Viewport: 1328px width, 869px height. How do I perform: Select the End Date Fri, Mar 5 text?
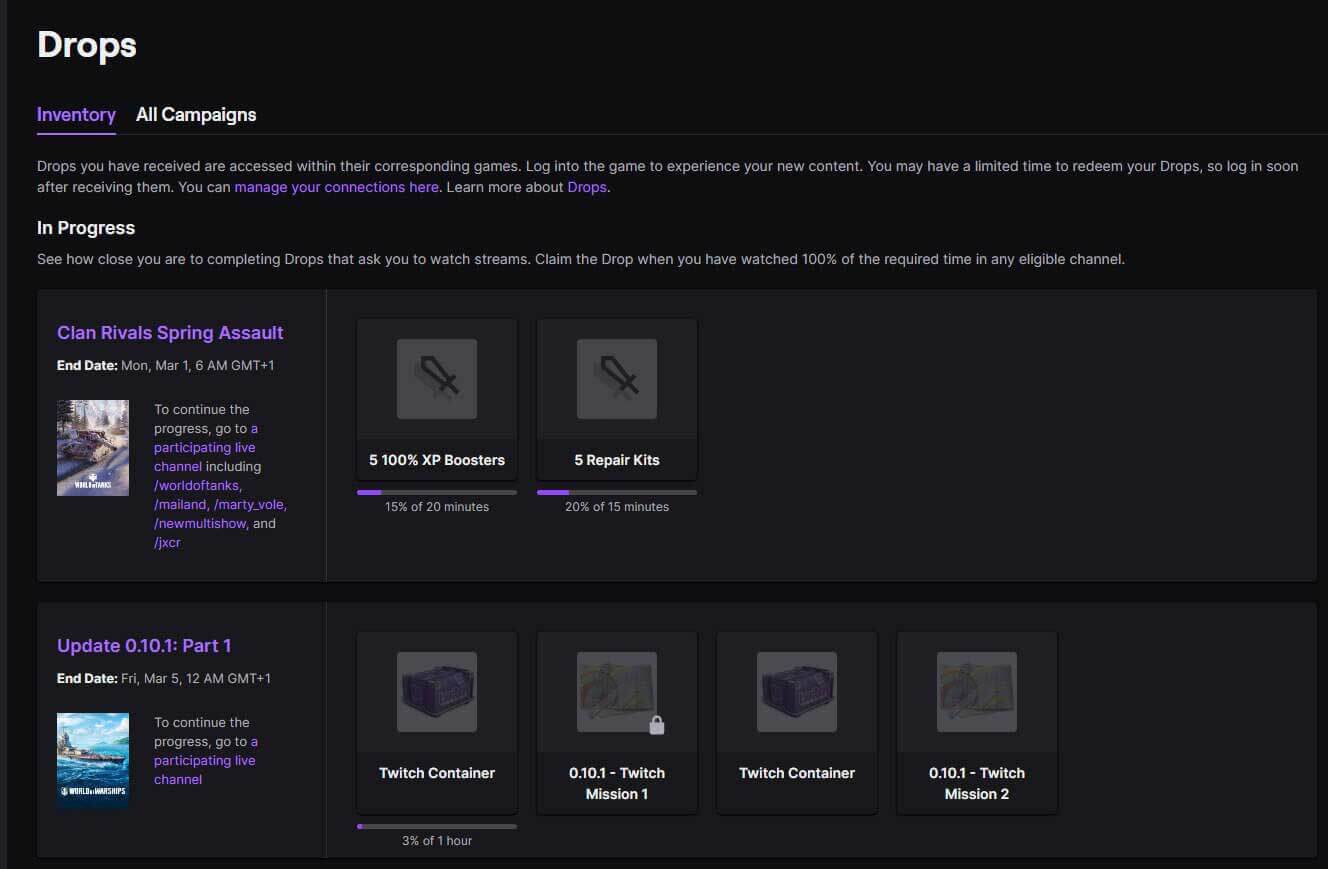coord(164,679)
